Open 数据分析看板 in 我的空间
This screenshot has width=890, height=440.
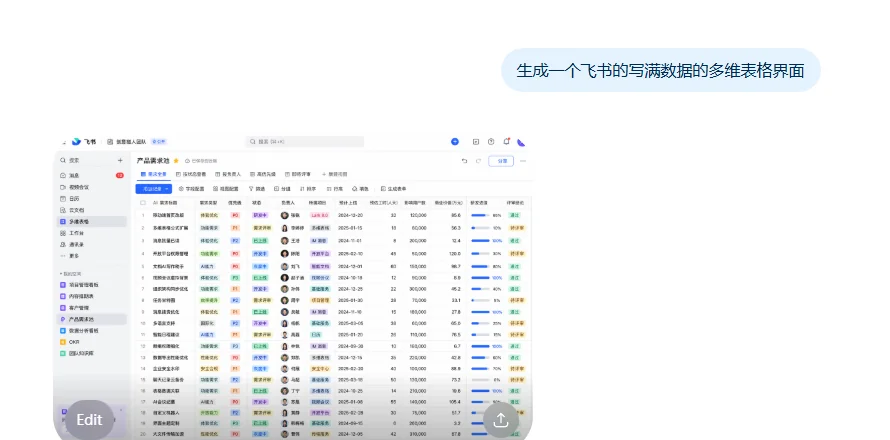tap(92, 330)
